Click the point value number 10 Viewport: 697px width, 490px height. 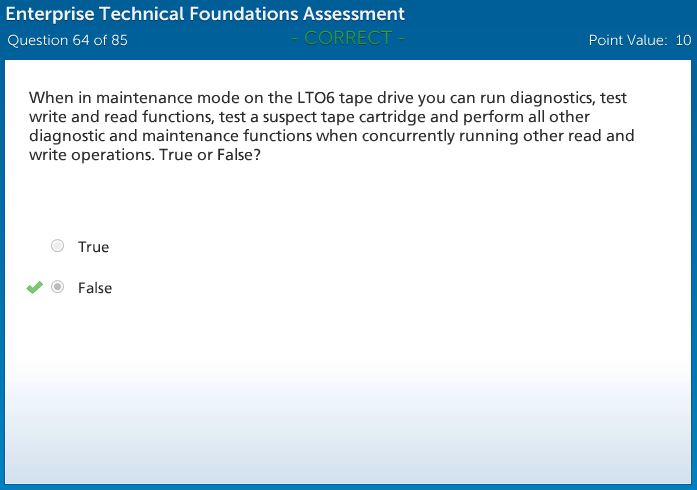683,41
